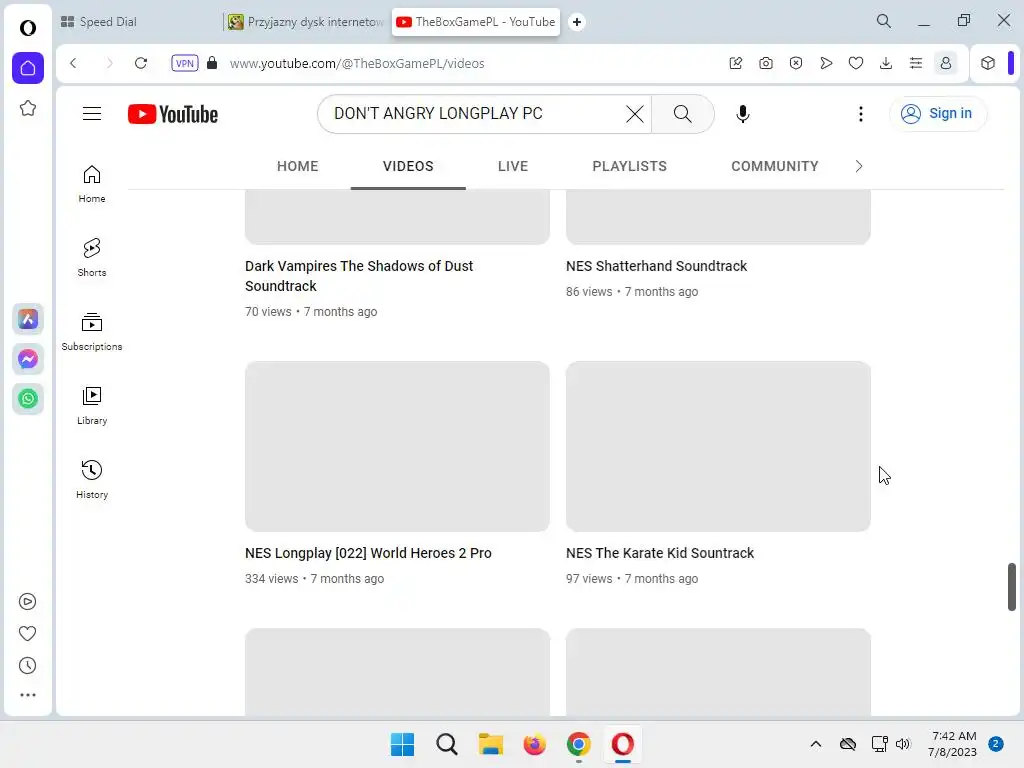The image size is (1024, 768).
Task: Toggle the VPN badge in address bar
Action: 185,63
